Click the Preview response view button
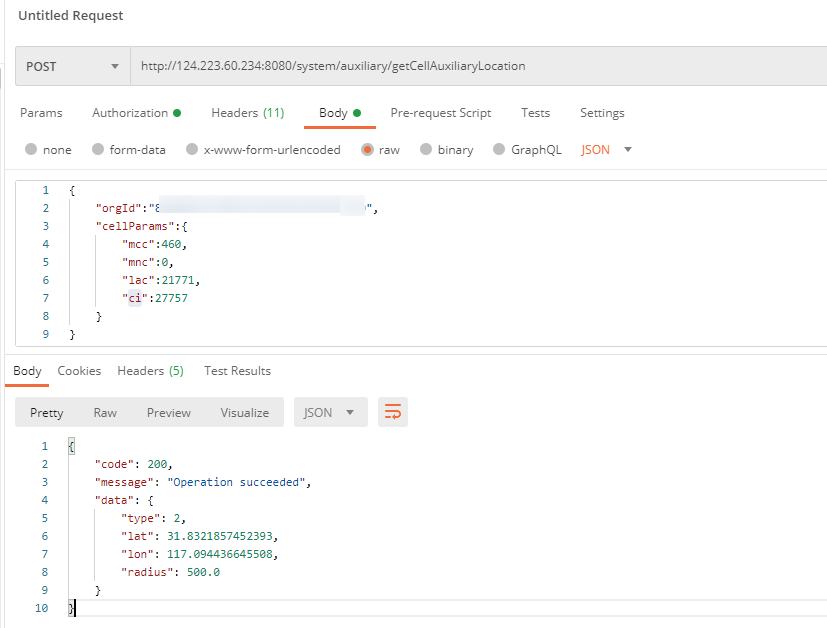 coord(168,412)
